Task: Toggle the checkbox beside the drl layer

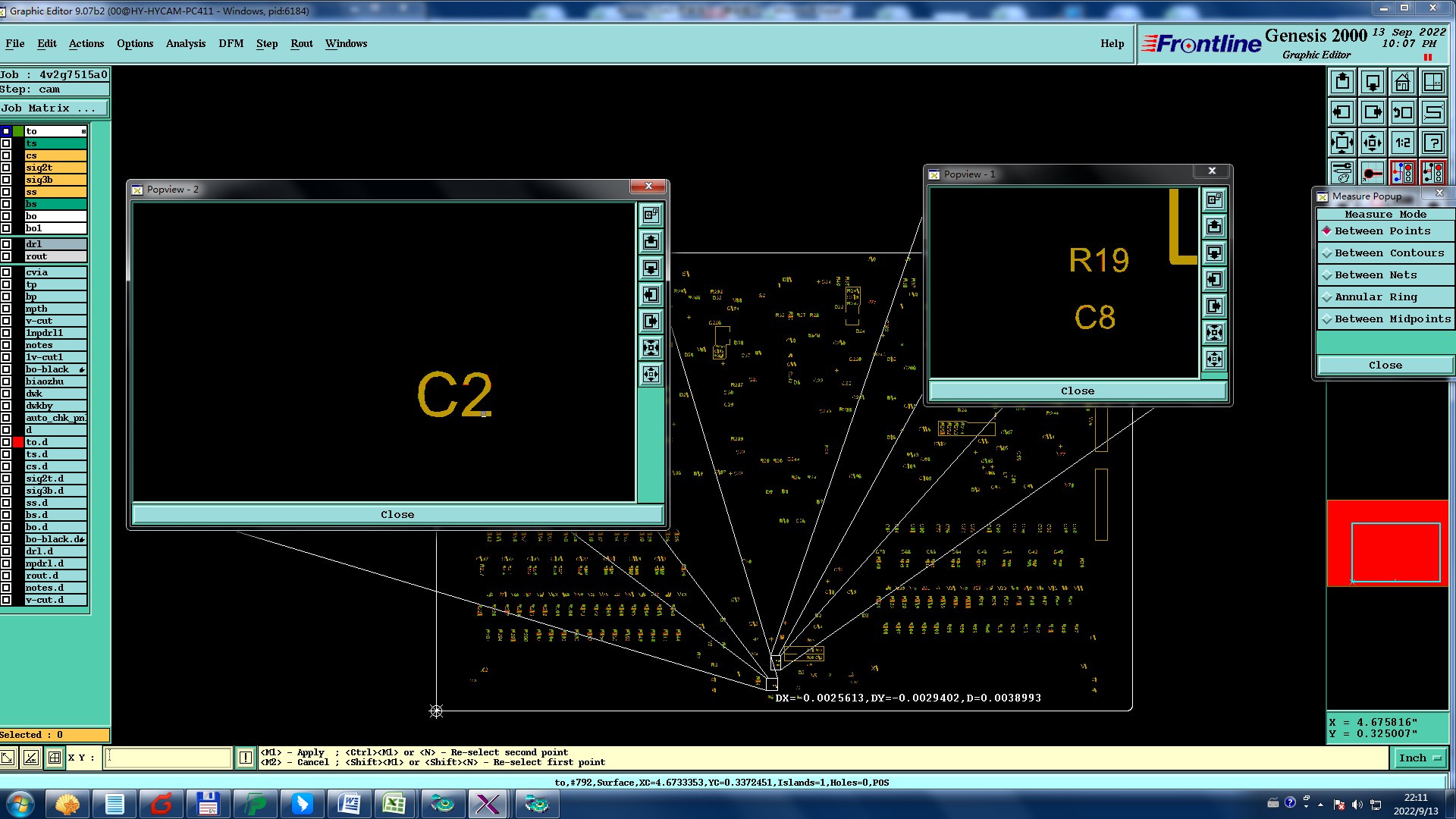Action: pyautogui.click(x=6, y=244)
